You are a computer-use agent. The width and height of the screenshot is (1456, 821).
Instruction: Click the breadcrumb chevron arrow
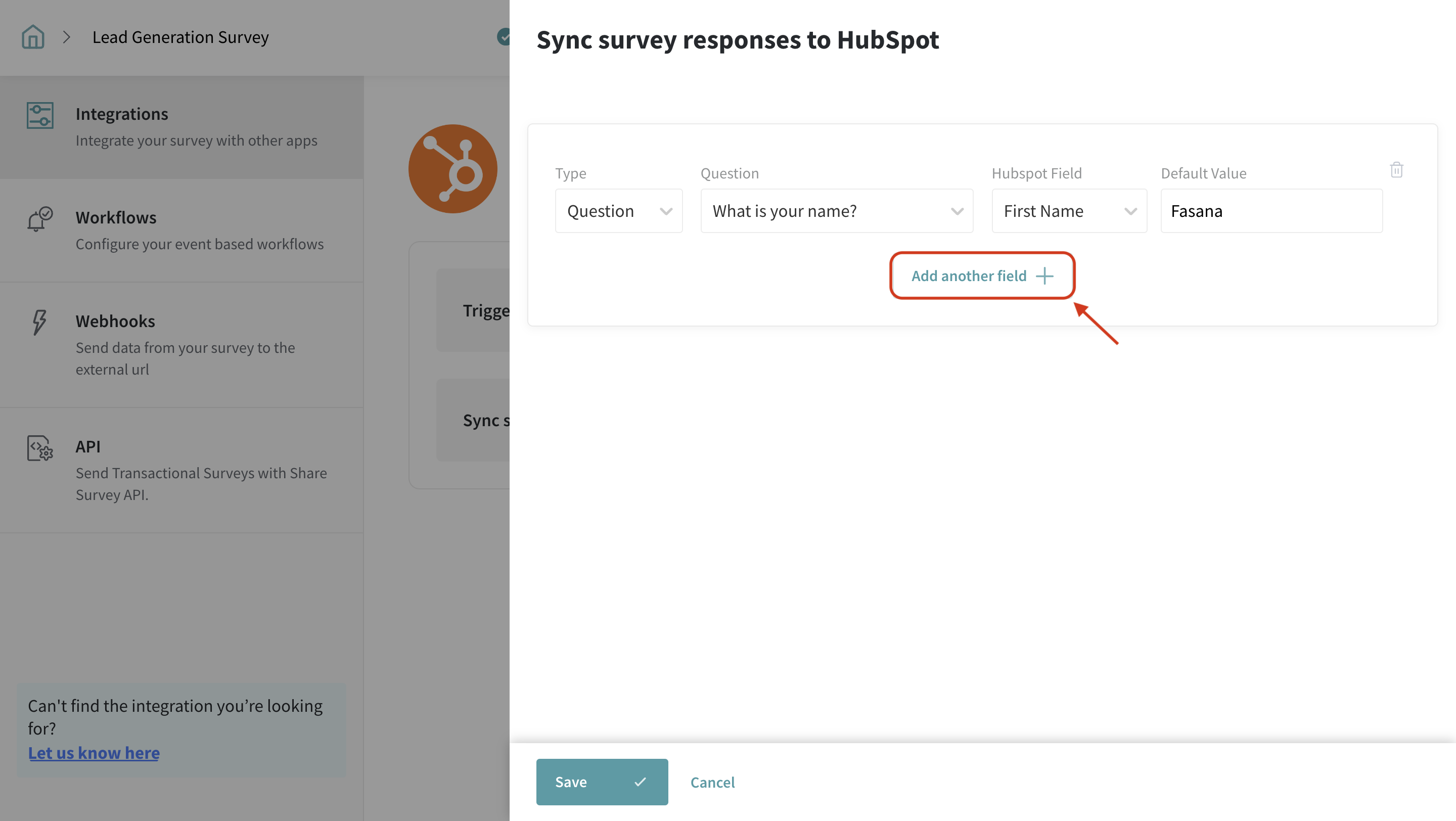(67, 37)
